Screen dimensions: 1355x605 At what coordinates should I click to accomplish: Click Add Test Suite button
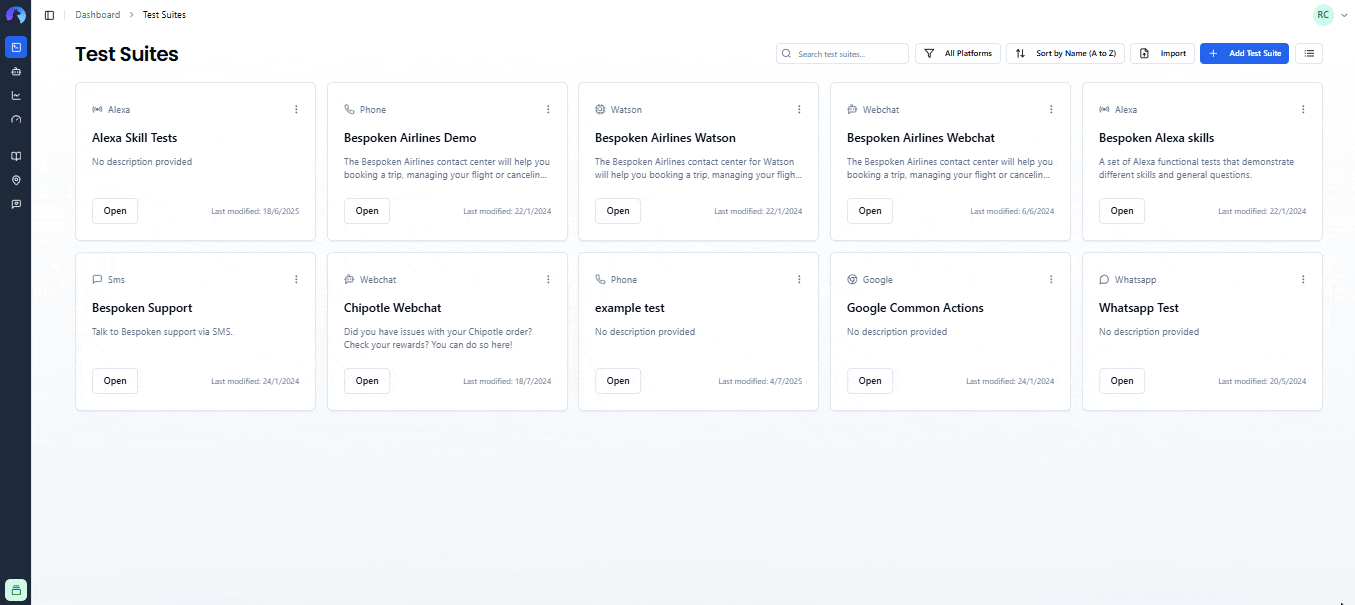1244,54
